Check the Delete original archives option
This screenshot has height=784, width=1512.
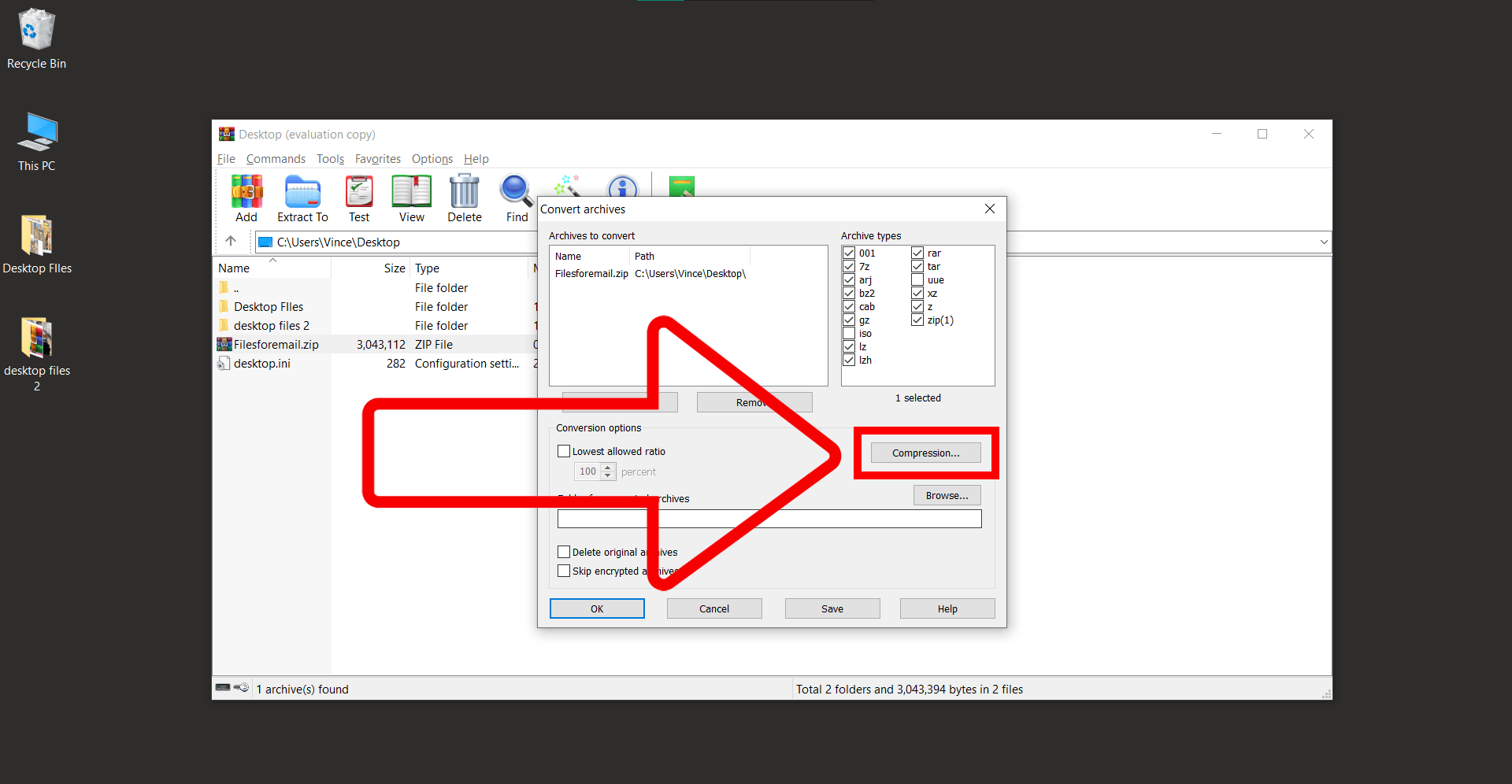tap(563, 551)
